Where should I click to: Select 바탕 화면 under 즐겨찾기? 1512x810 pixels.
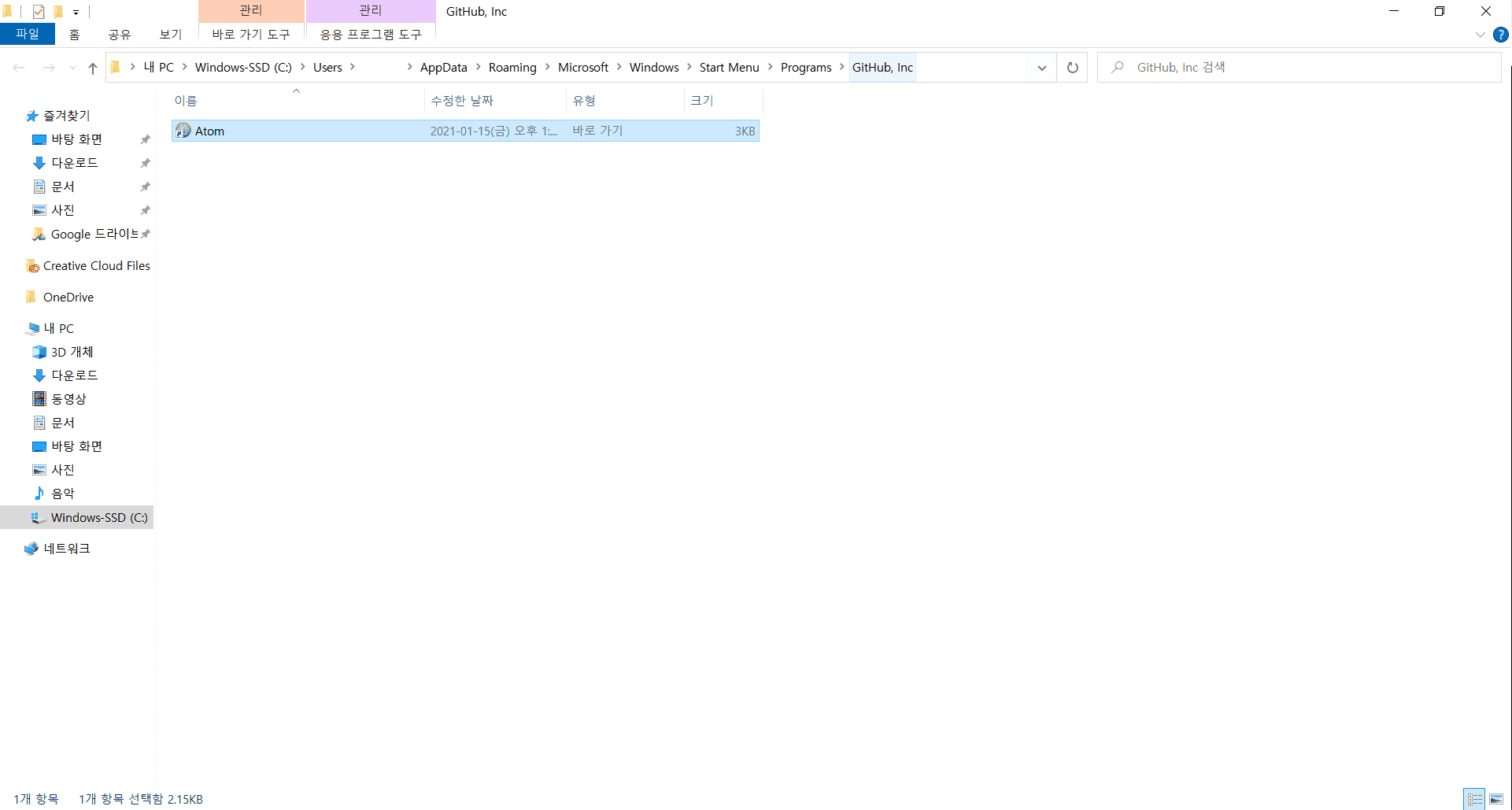coord(77,139)
